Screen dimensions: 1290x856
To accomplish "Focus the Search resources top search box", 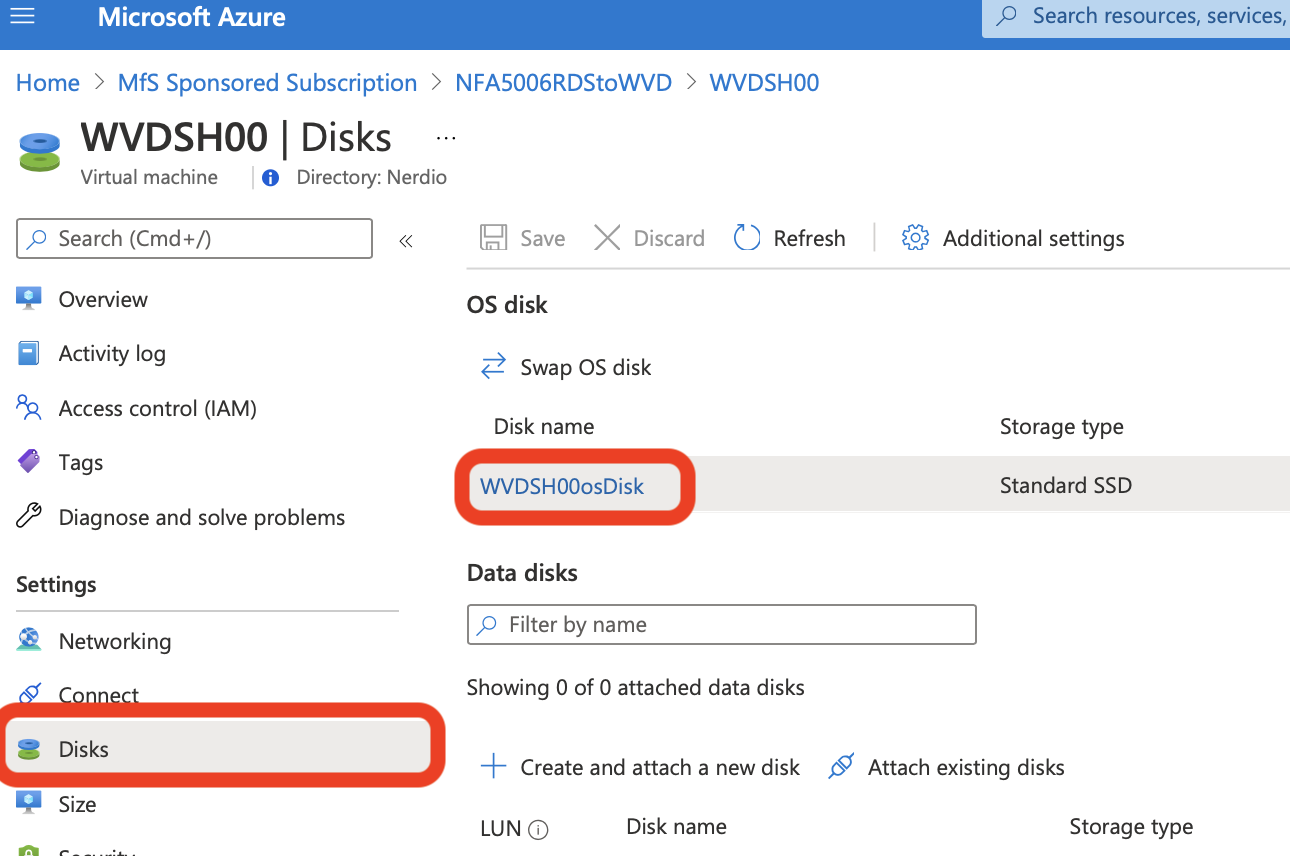I will (1136, 17).
